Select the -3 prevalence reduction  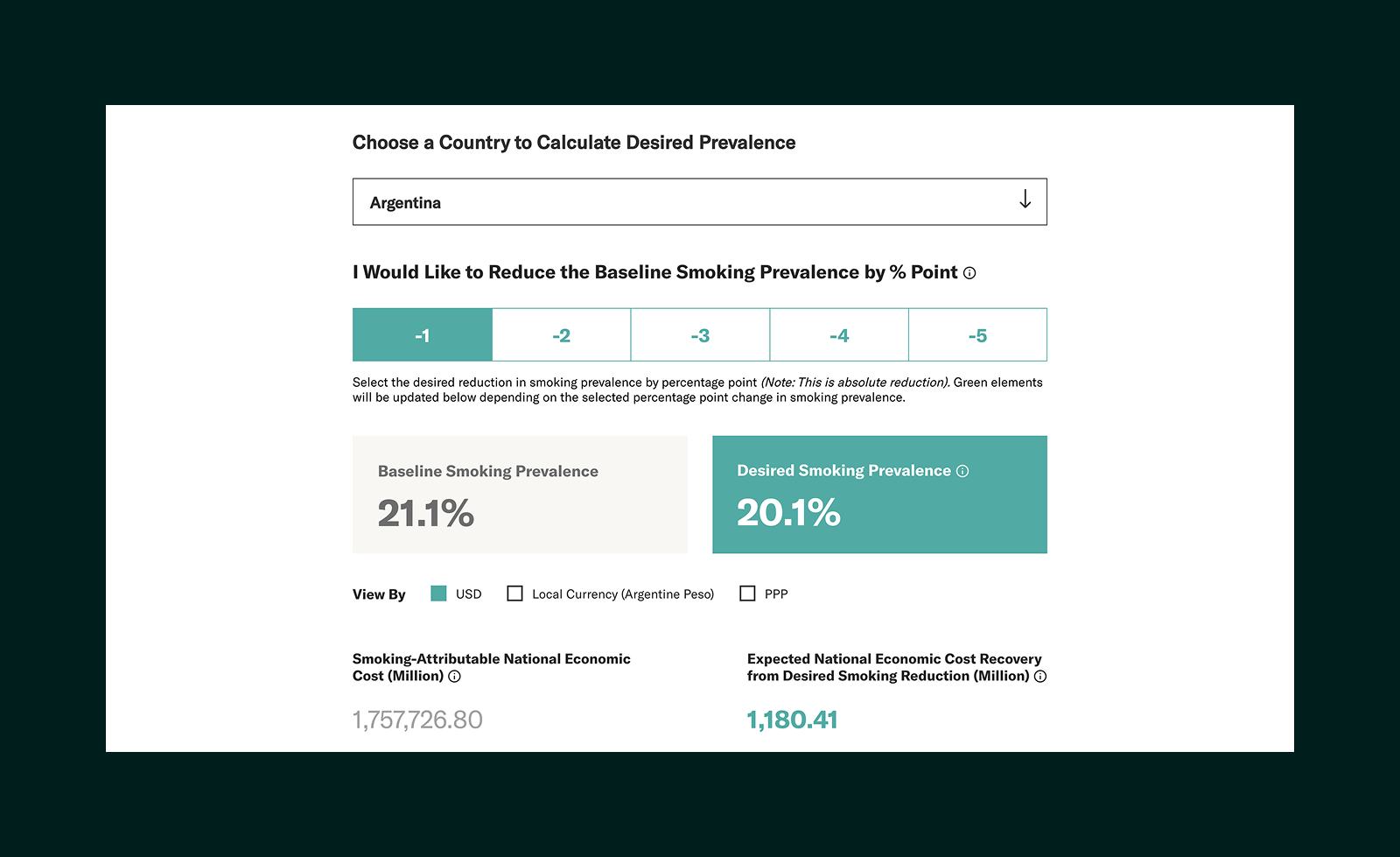700,334
